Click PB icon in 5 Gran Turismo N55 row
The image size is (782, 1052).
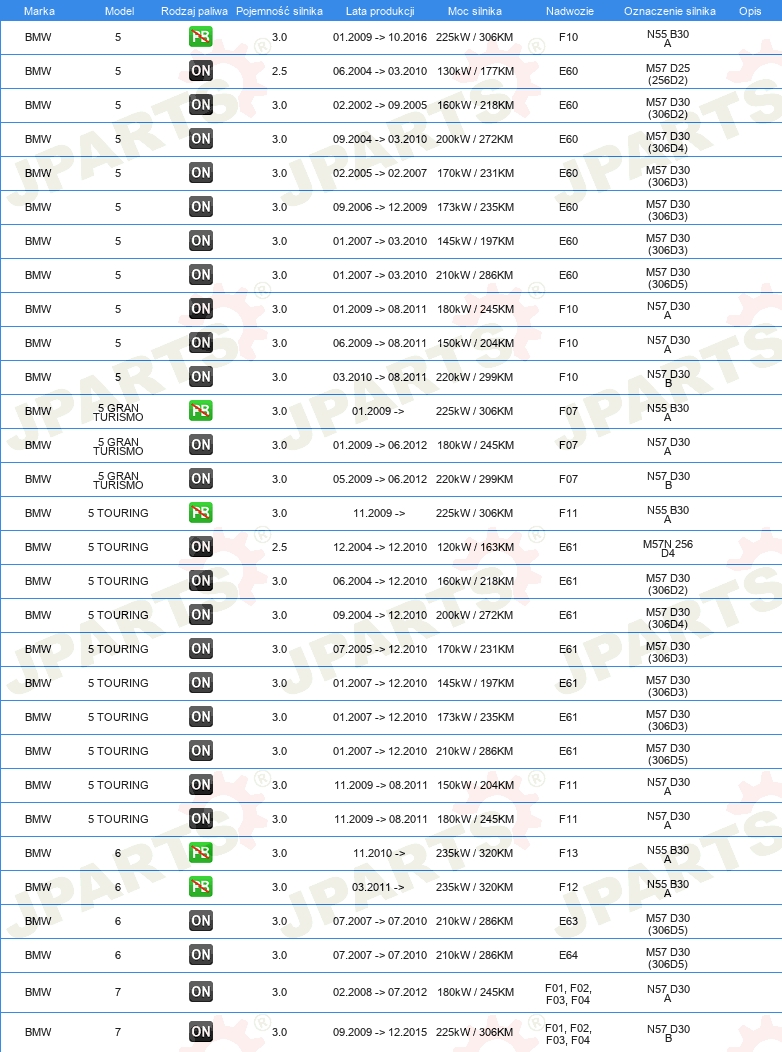click(201, 411)
